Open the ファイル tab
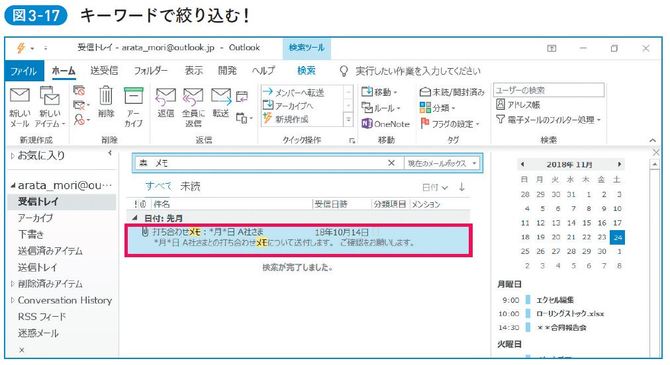Image resolution: width=670 pixels, height=365 pixels. tap(24, 71)
